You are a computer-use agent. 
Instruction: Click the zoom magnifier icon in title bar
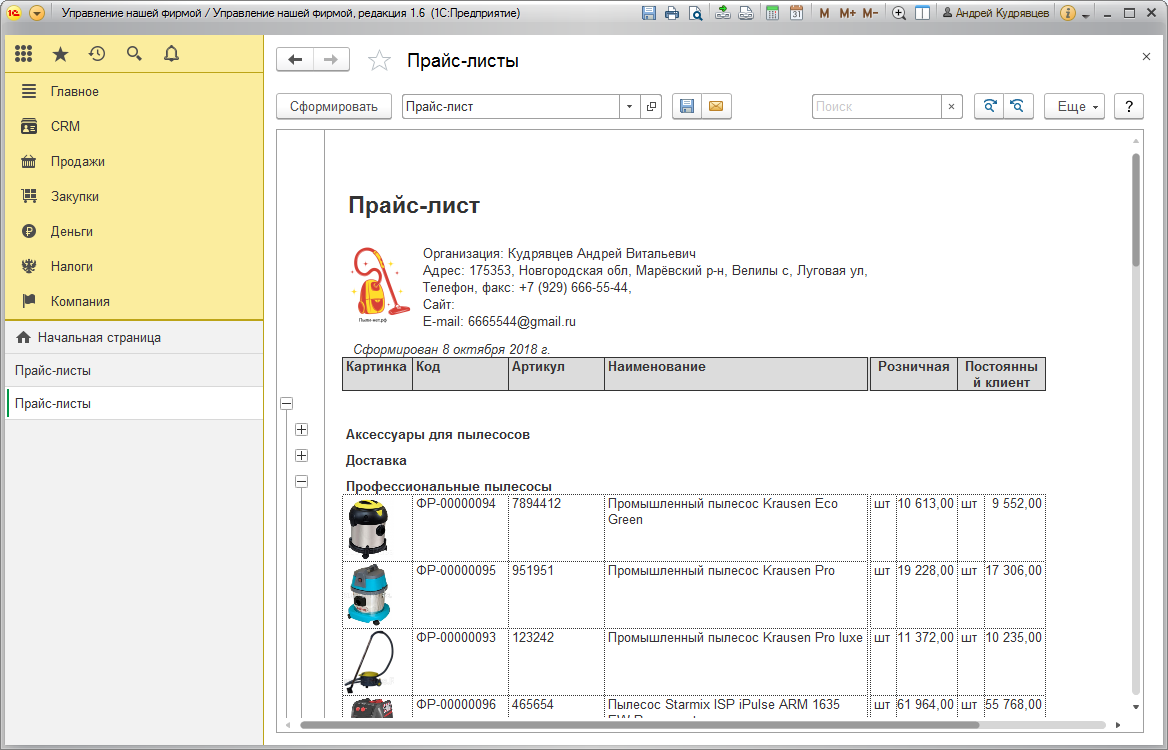point(899,13)
